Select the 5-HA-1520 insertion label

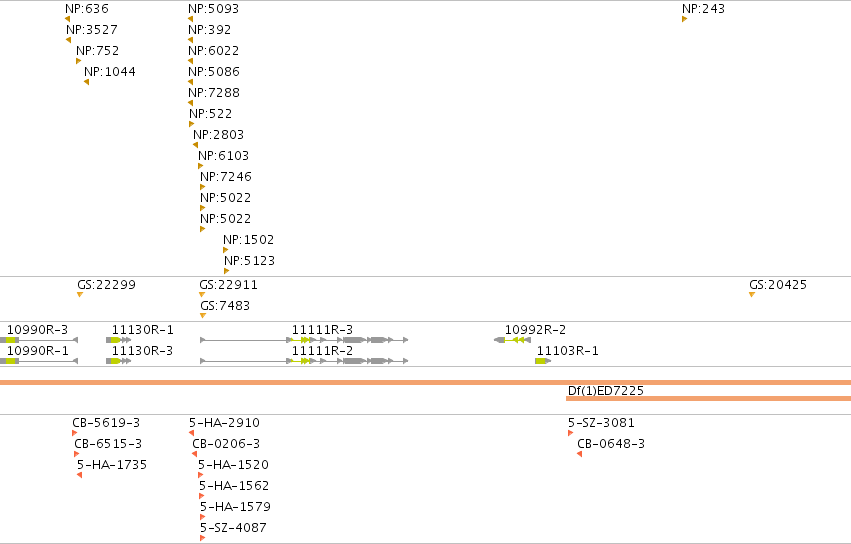point(233,465)
